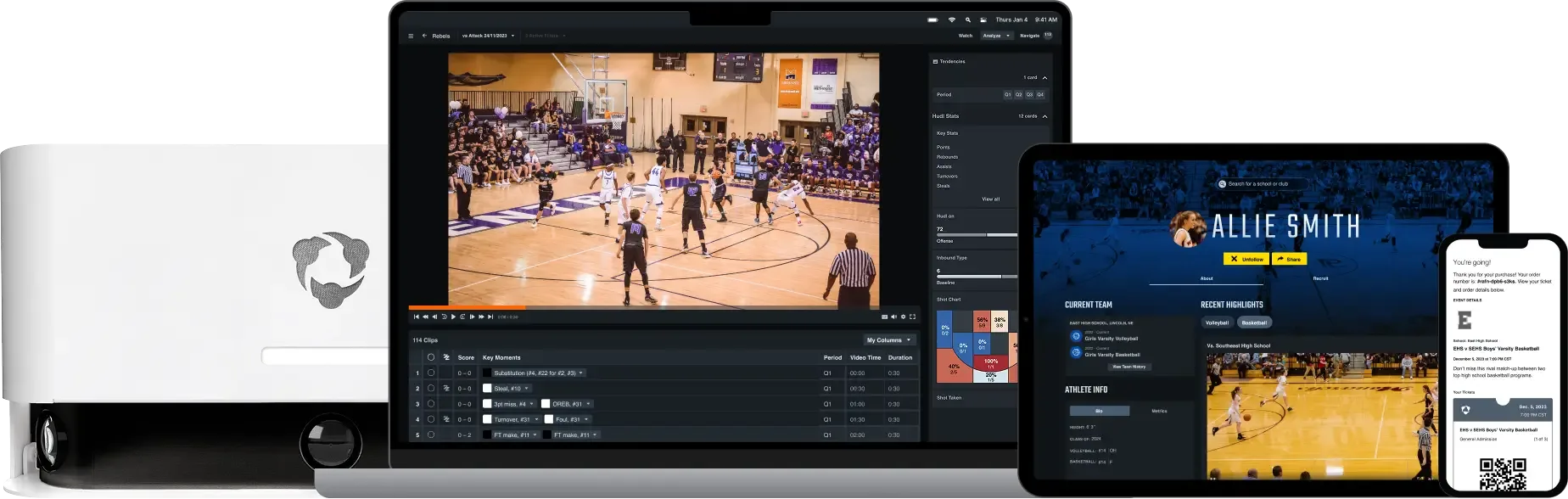Screen dimensions: 1568x499
Task: Click Girls Varsity Volleyball team icon on tablet
Action: coord(1076,336)
